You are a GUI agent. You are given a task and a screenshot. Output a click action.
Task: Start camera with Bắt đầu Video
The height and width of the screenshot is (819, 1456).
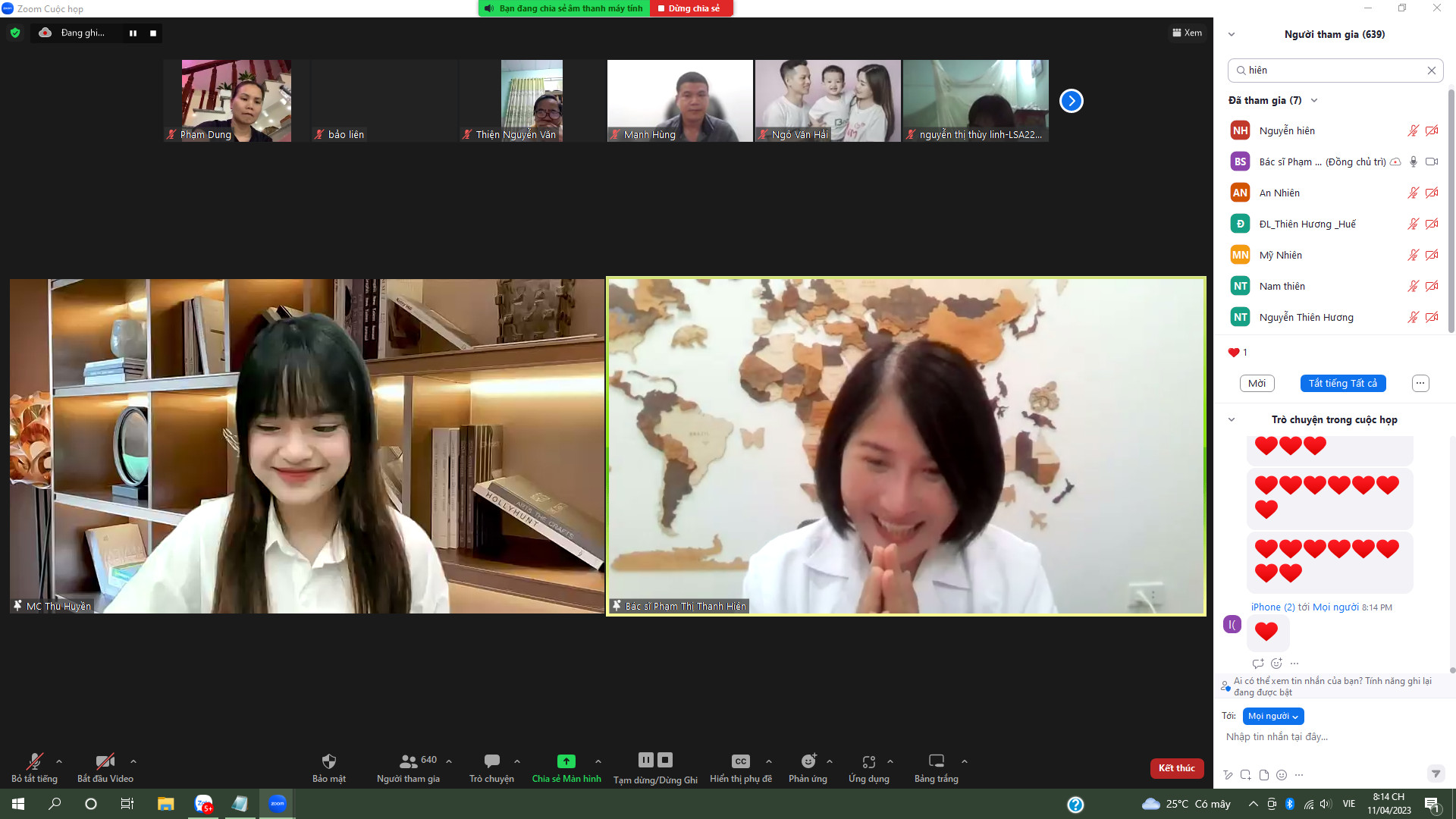pyautogui.click(x=105, y=761)
